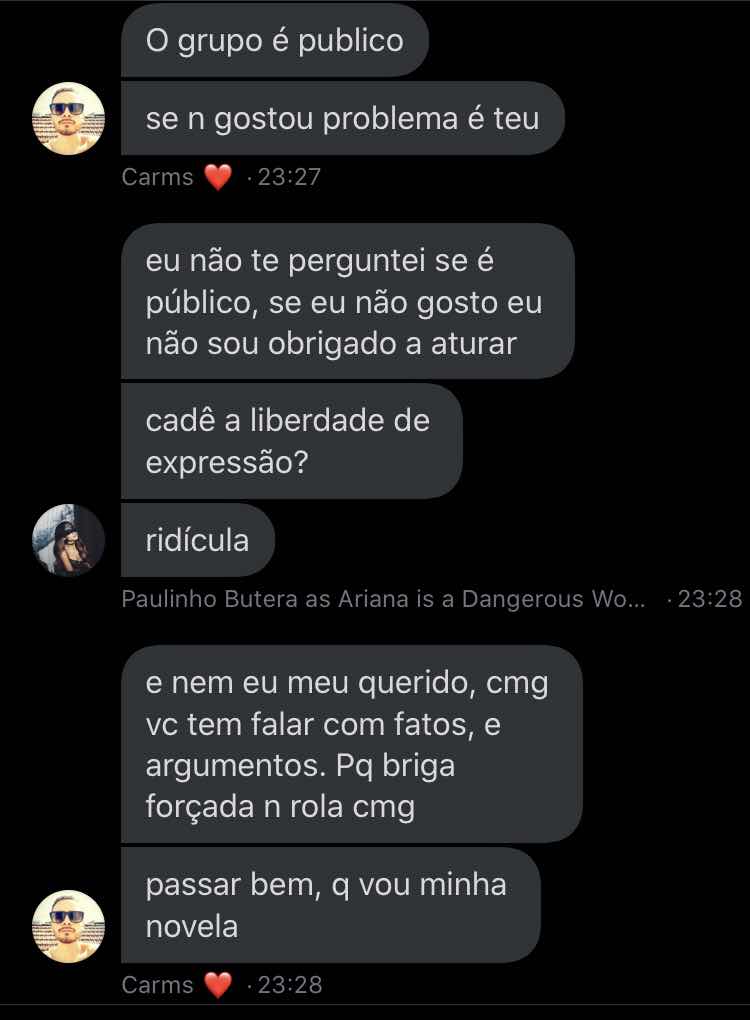Tap Carms avatar beside 'se n gostou' message
Image resolution: width=750 pixels, height=1020 pixels.
tap(68, 118)
